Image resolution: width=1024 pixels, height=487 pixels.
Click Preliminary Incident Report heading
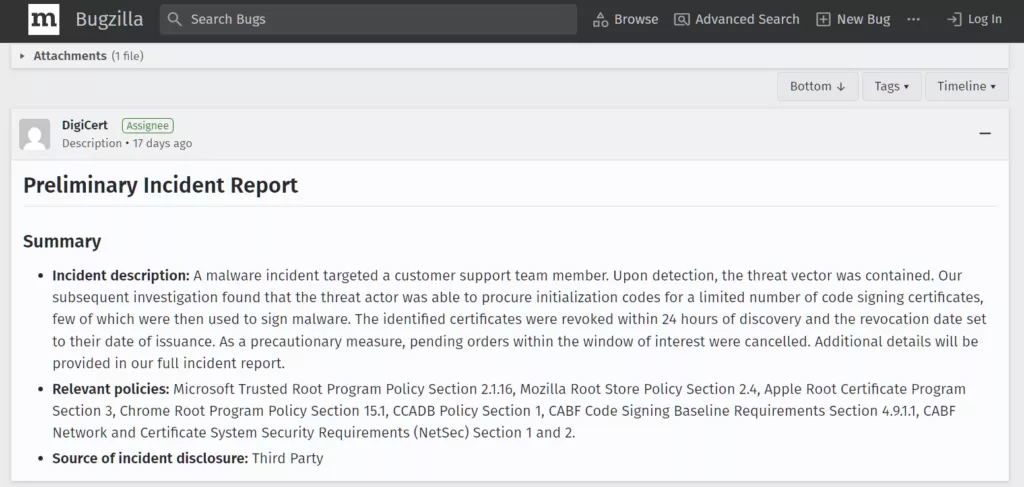tap(161, 185)
